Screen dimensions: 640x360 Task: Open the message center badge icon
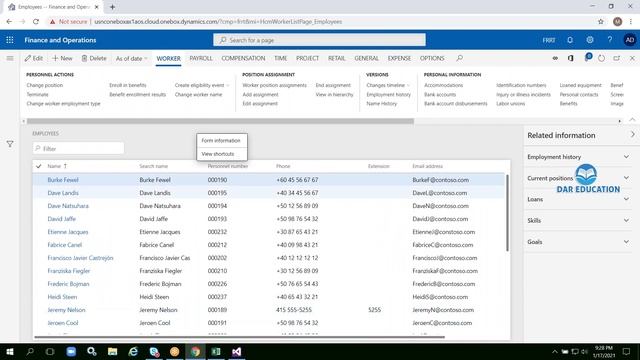point(587,58)
